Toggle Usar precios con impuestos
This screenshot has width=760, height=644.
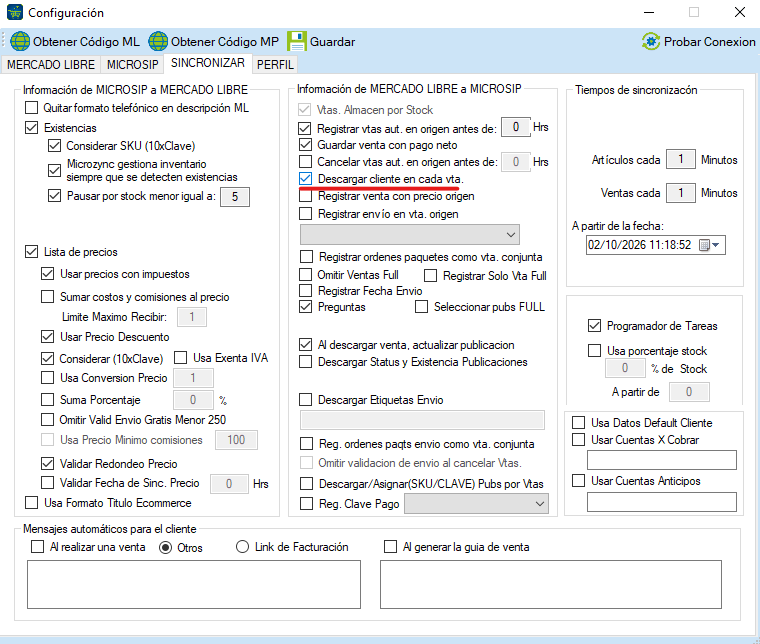tap(48, 274)
